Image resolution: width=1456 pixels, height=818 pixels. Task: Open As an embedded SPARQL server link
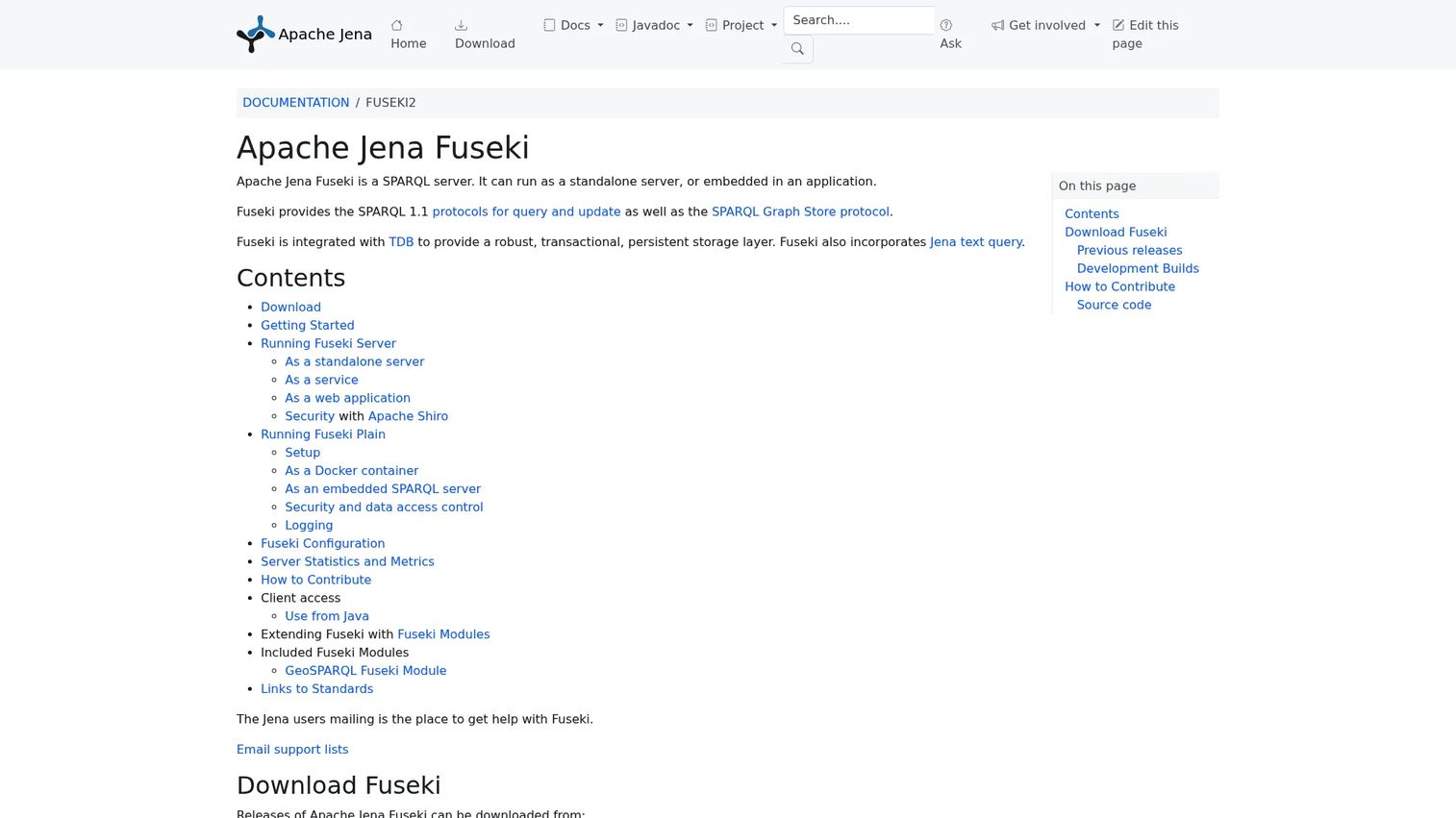click(x=383, y=489)
